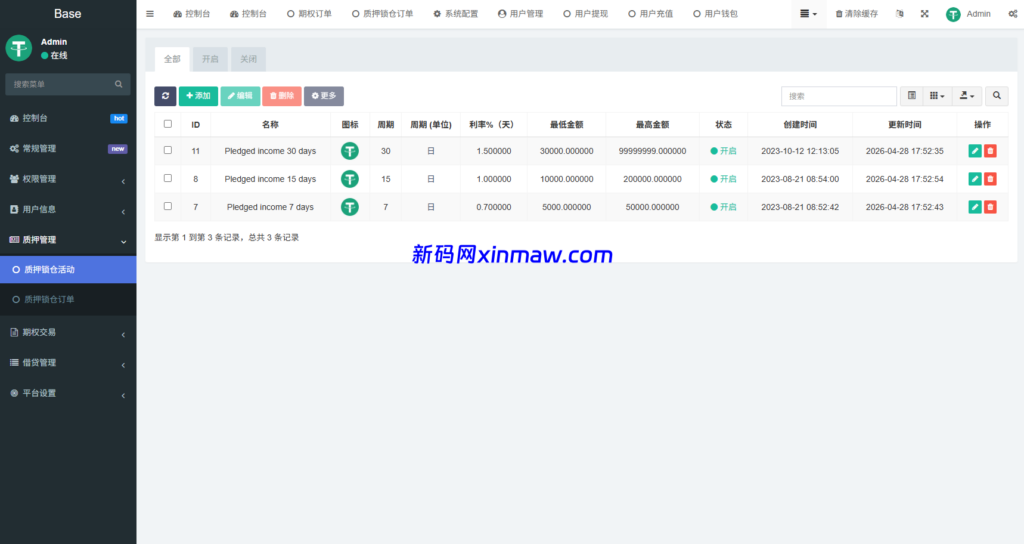Expand 权限管理 in the sidebar
The width and height of the screenshot is (1024, 544).
[68, 179]
